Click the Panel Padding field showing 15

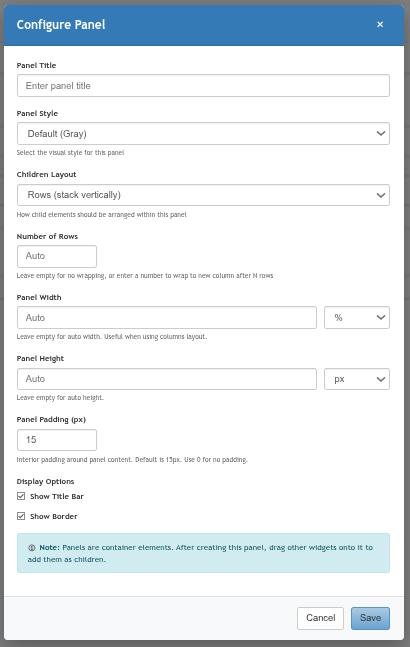pyautogui.click(x=57, y=440)
